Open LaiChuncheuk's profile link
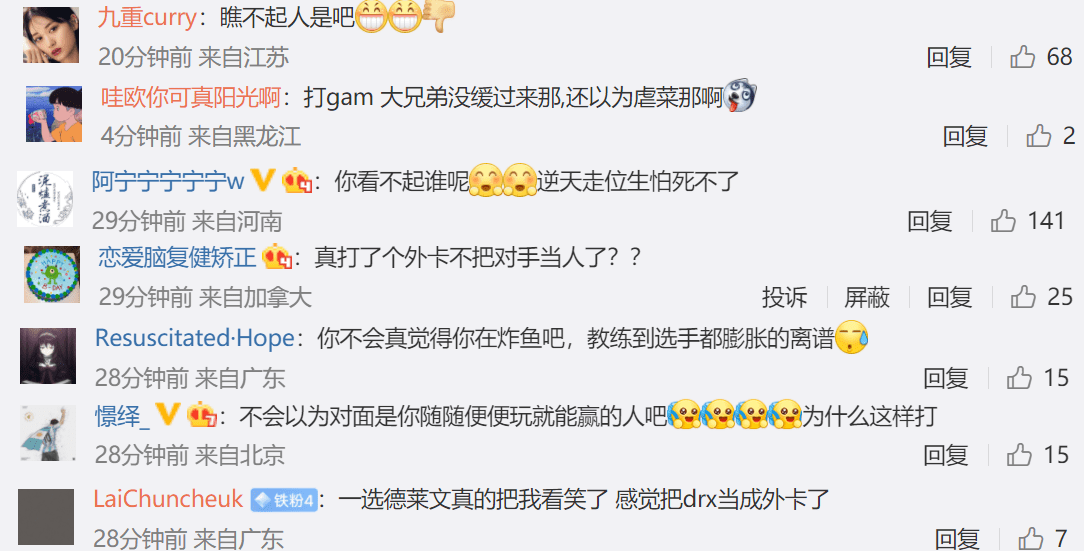Image resolution: width=1084 pixels, height=551 pixels. tap(168, 498)
